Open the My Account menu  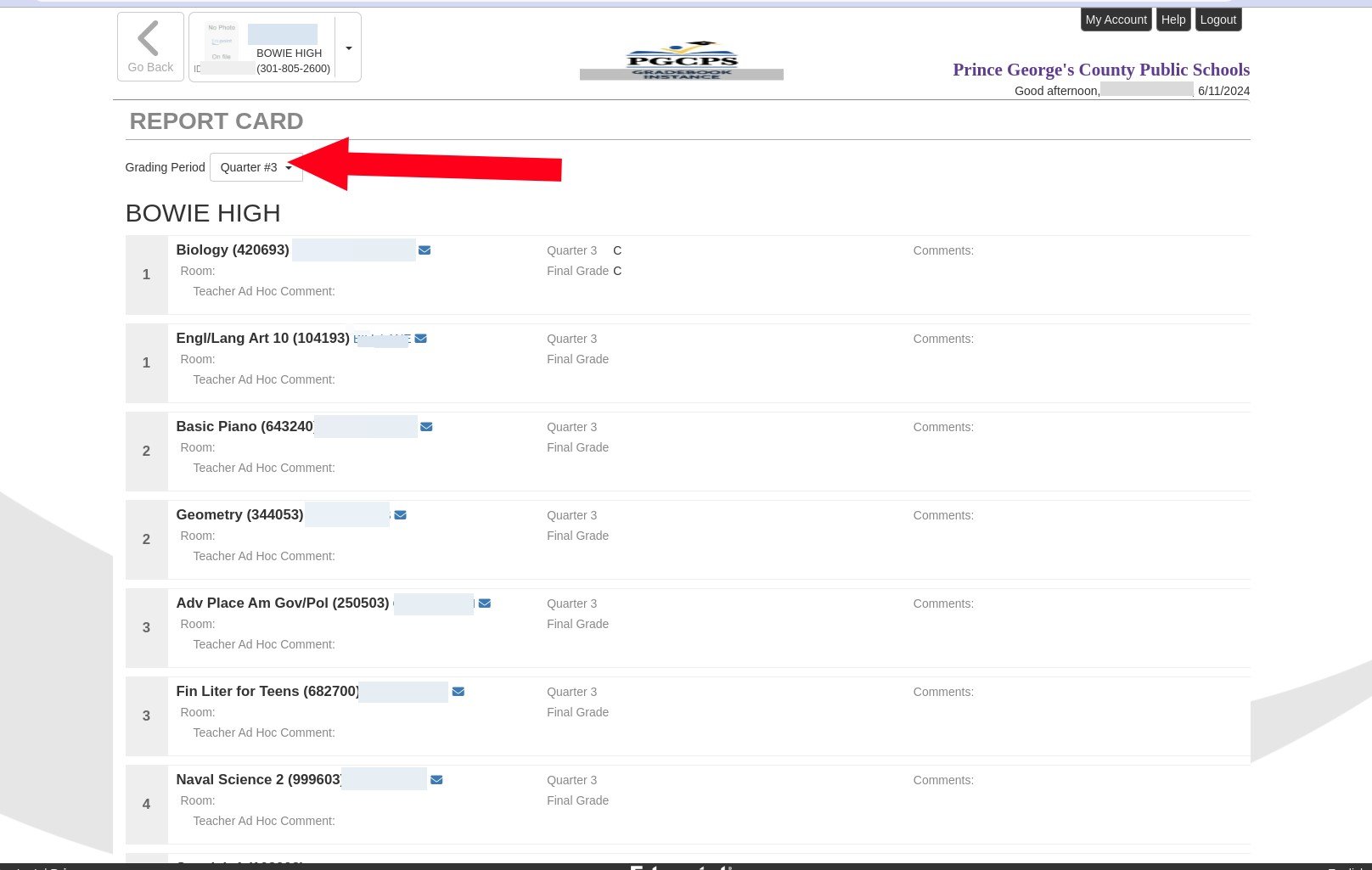click(x=1116, y=20)
